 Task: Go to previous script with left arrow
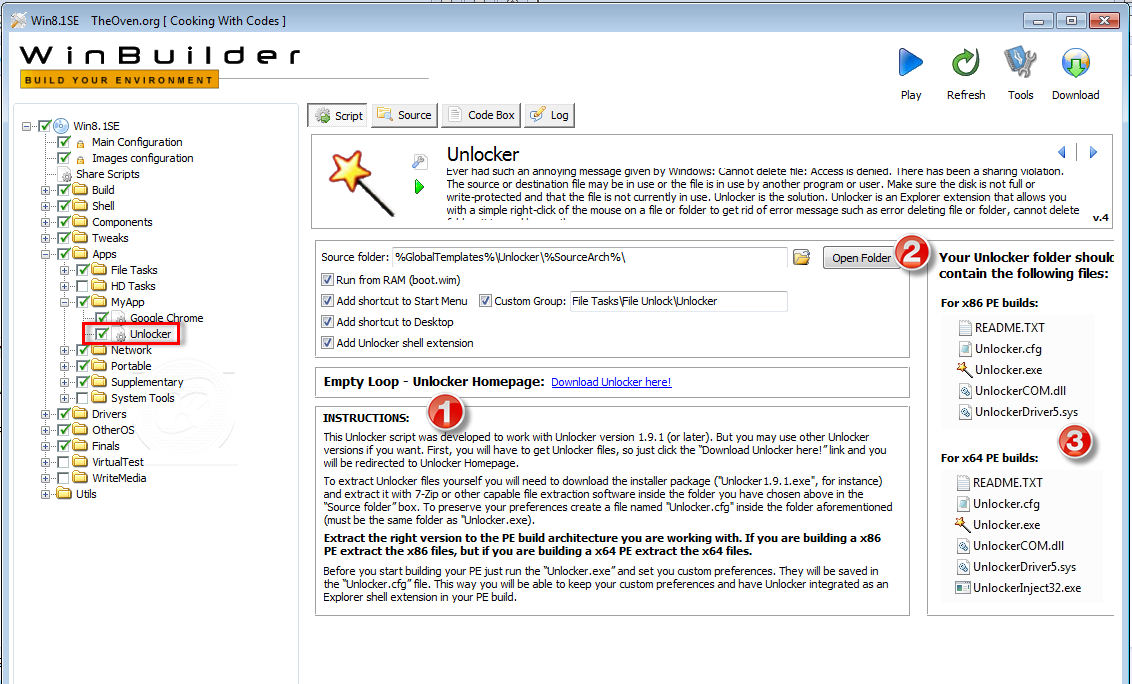(1061, 152)
